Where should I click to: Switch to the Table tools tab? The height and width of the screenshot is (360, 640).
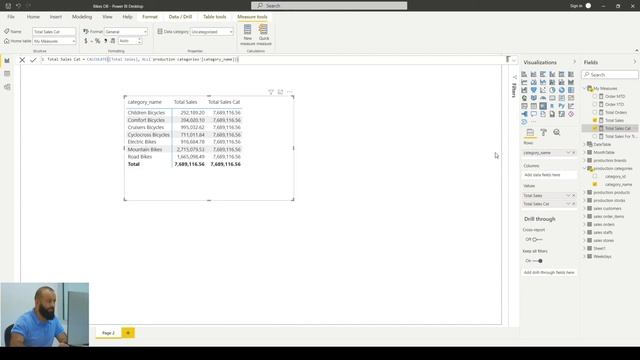point(215,17)
